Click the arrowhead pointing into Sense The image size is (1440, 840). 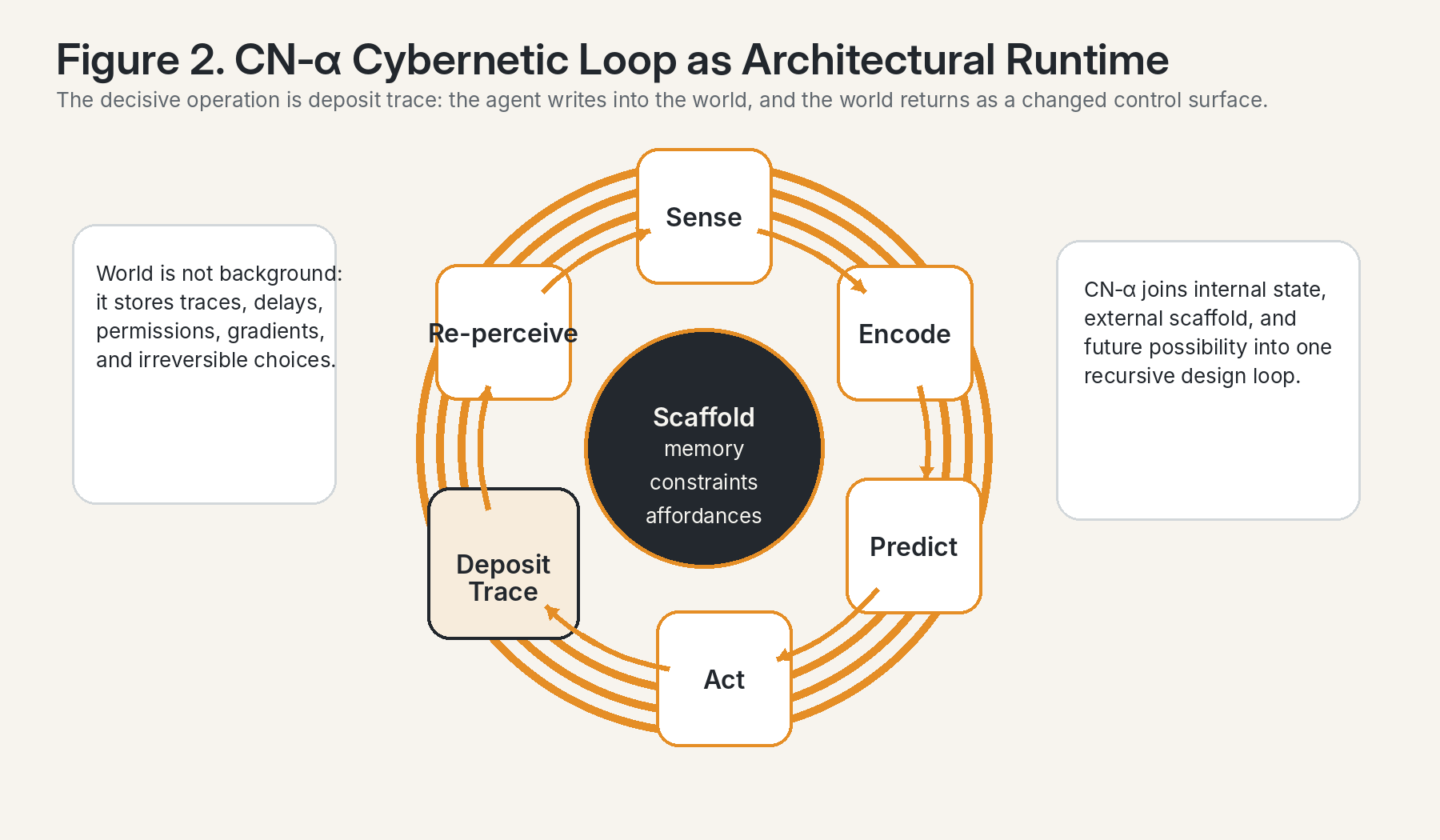click(x=643, y=234)
